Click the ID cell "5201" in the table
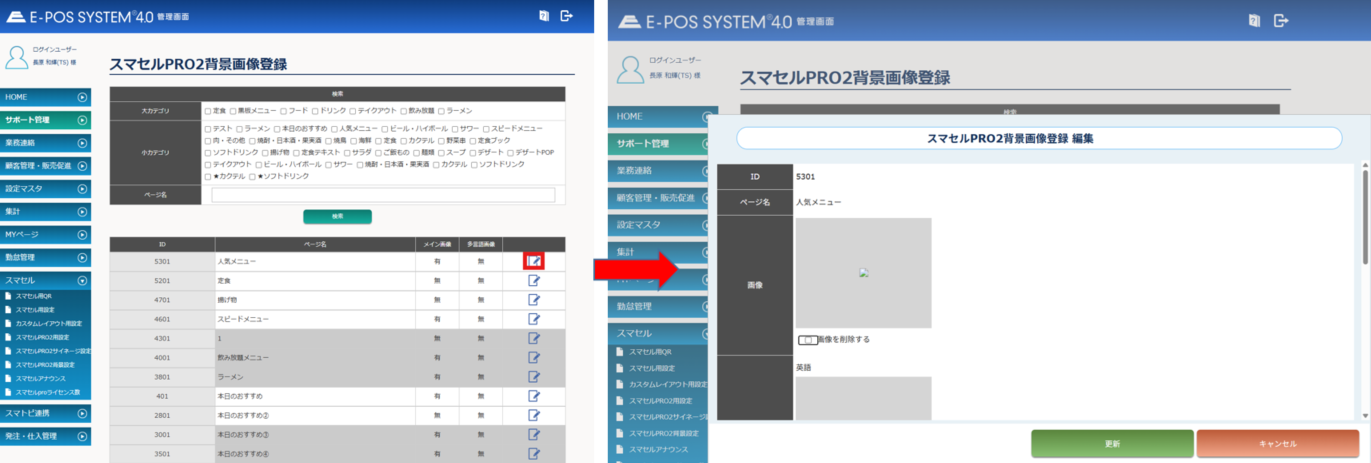The image size is (1371, 463). [x=162, y=280]
